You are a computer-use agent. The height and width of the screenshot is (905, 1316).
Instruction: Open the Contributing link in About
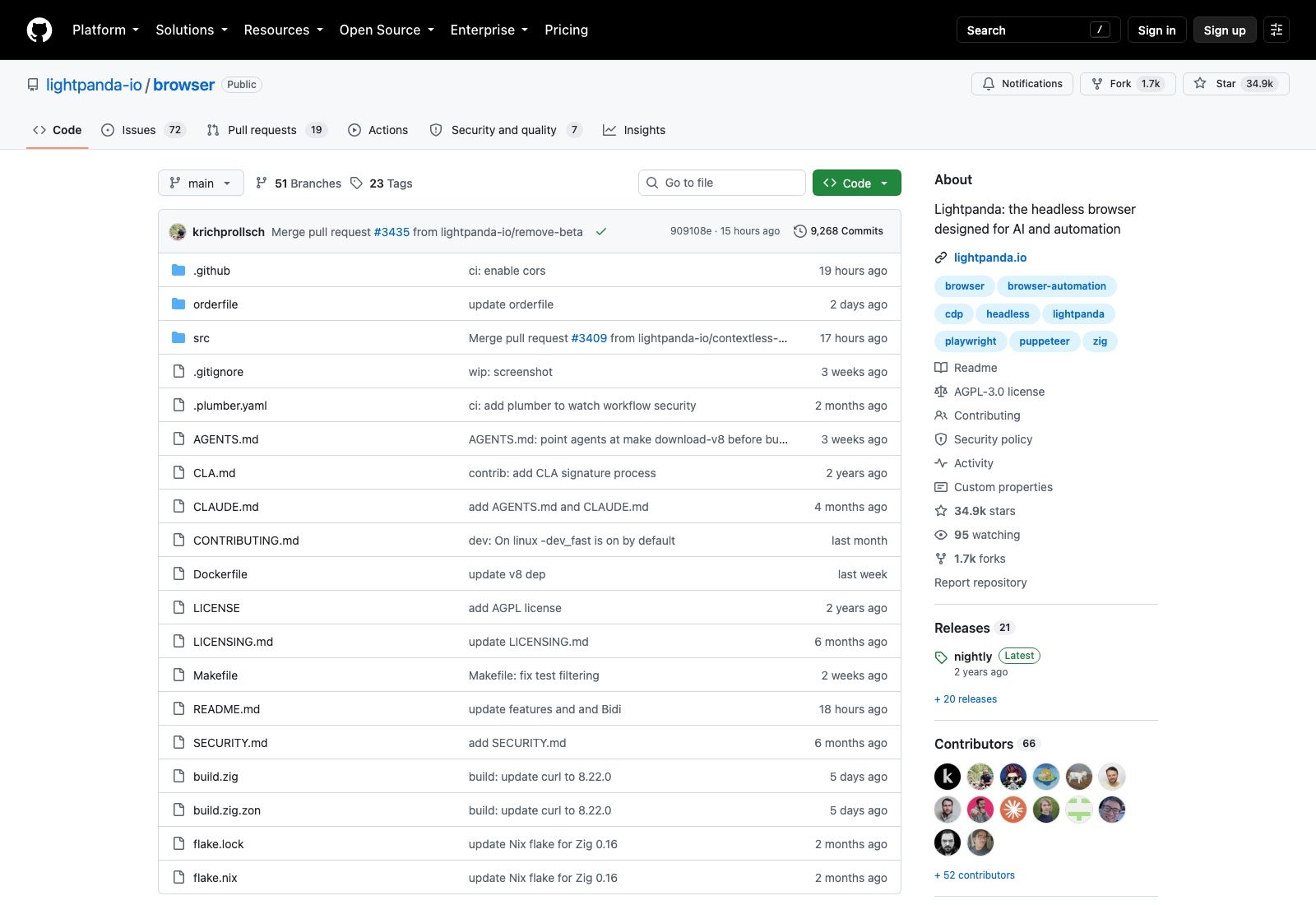(x=978, y=415)
